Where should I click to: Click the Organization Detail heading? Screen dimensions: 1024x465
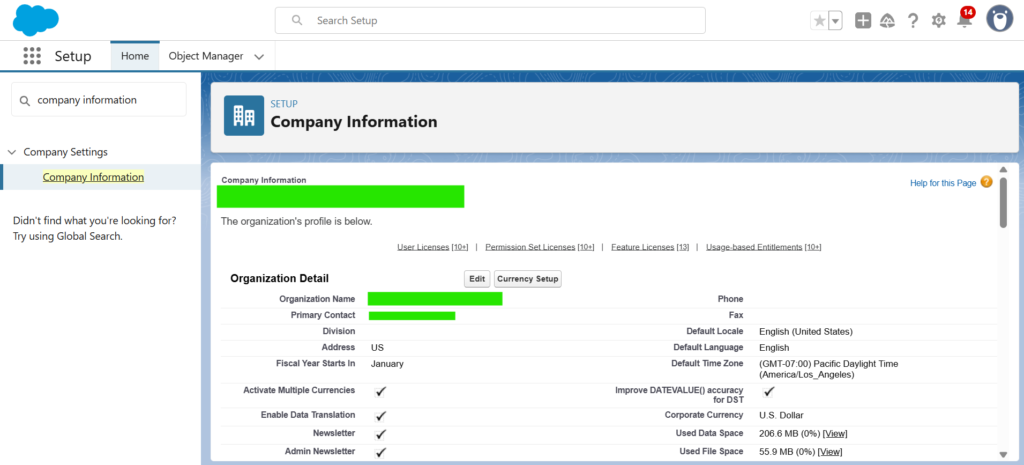tap(280, 279)
